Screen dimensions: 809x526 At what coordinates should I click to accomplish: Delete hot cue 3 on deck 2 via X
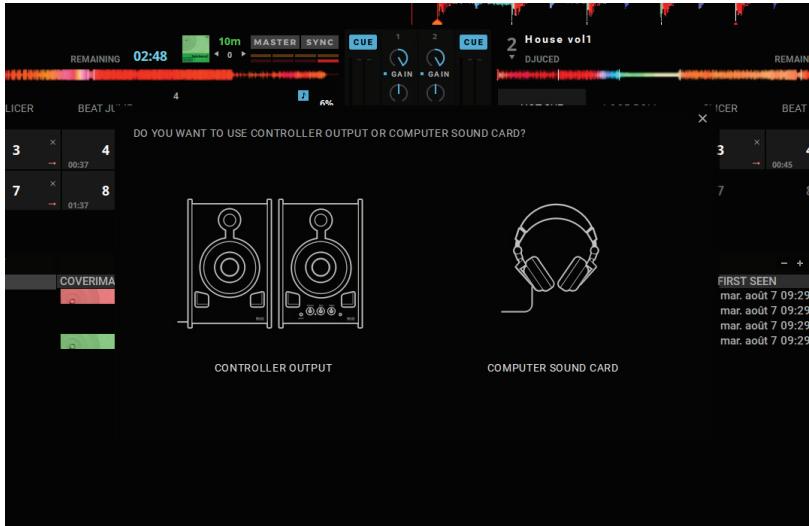756,142
